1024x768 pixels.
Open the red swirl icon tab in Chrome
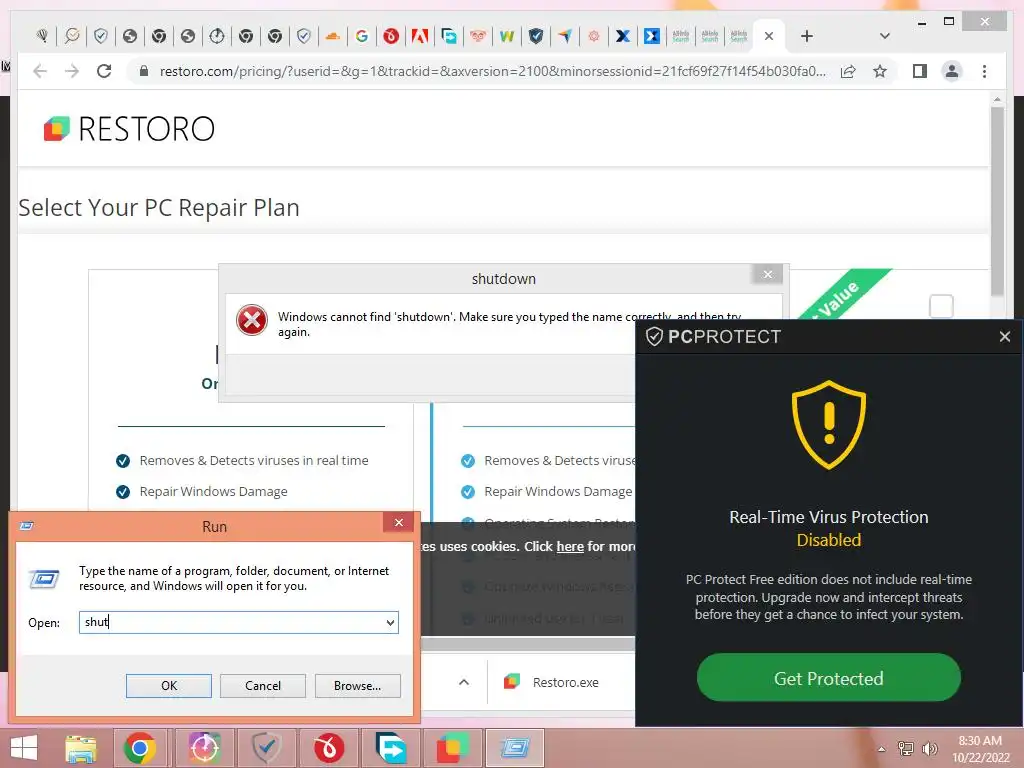pyautogui.click(x=391, y=37)
